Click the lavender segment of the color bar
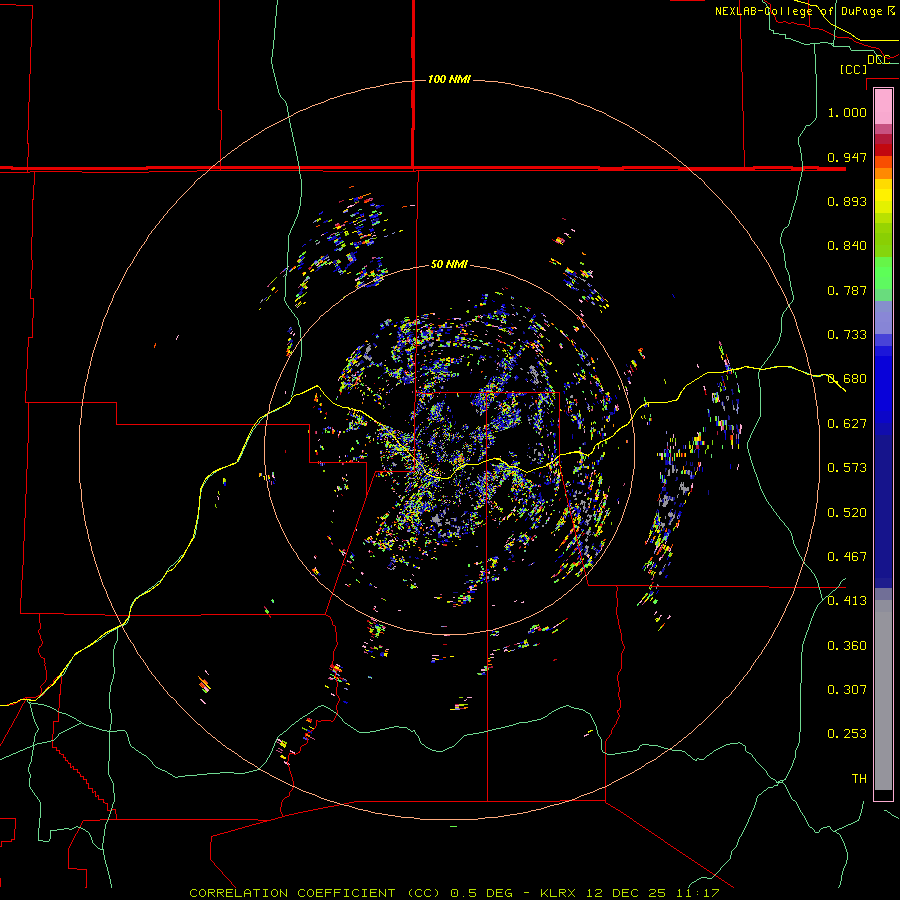 [x=883, y=317]
